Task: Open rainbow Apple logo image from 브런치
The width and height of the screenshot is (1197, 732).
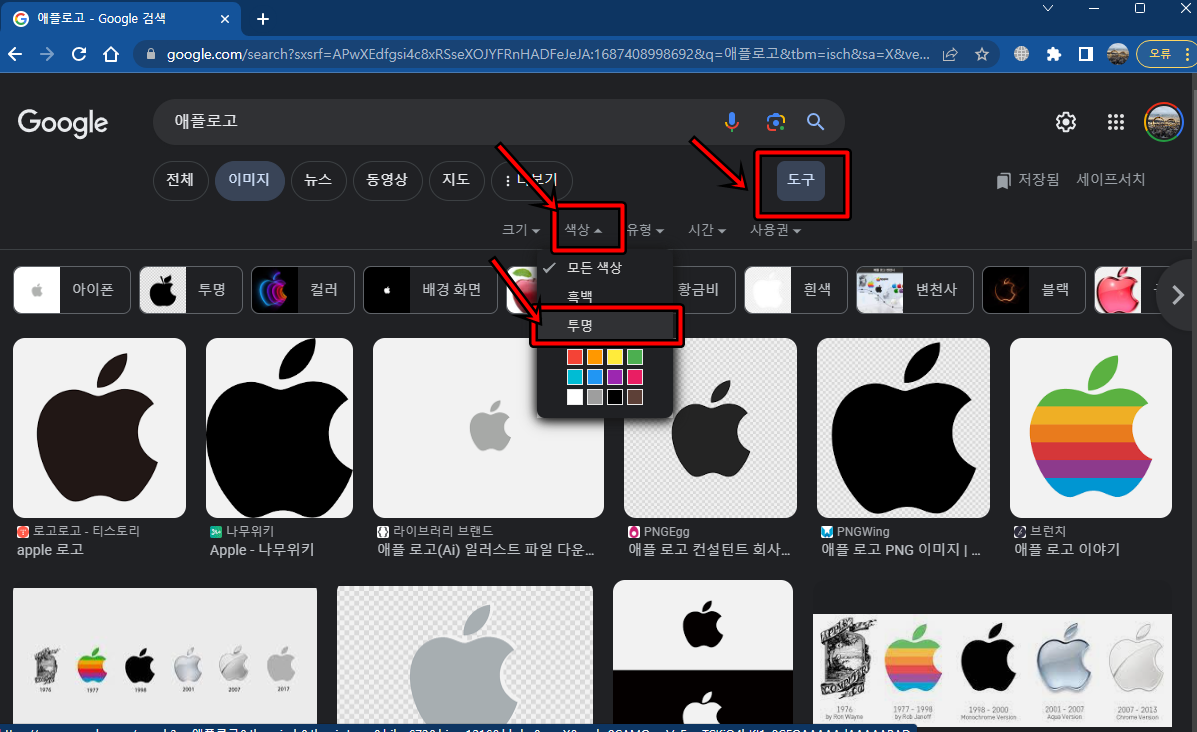Action: tap(1091, 428)
